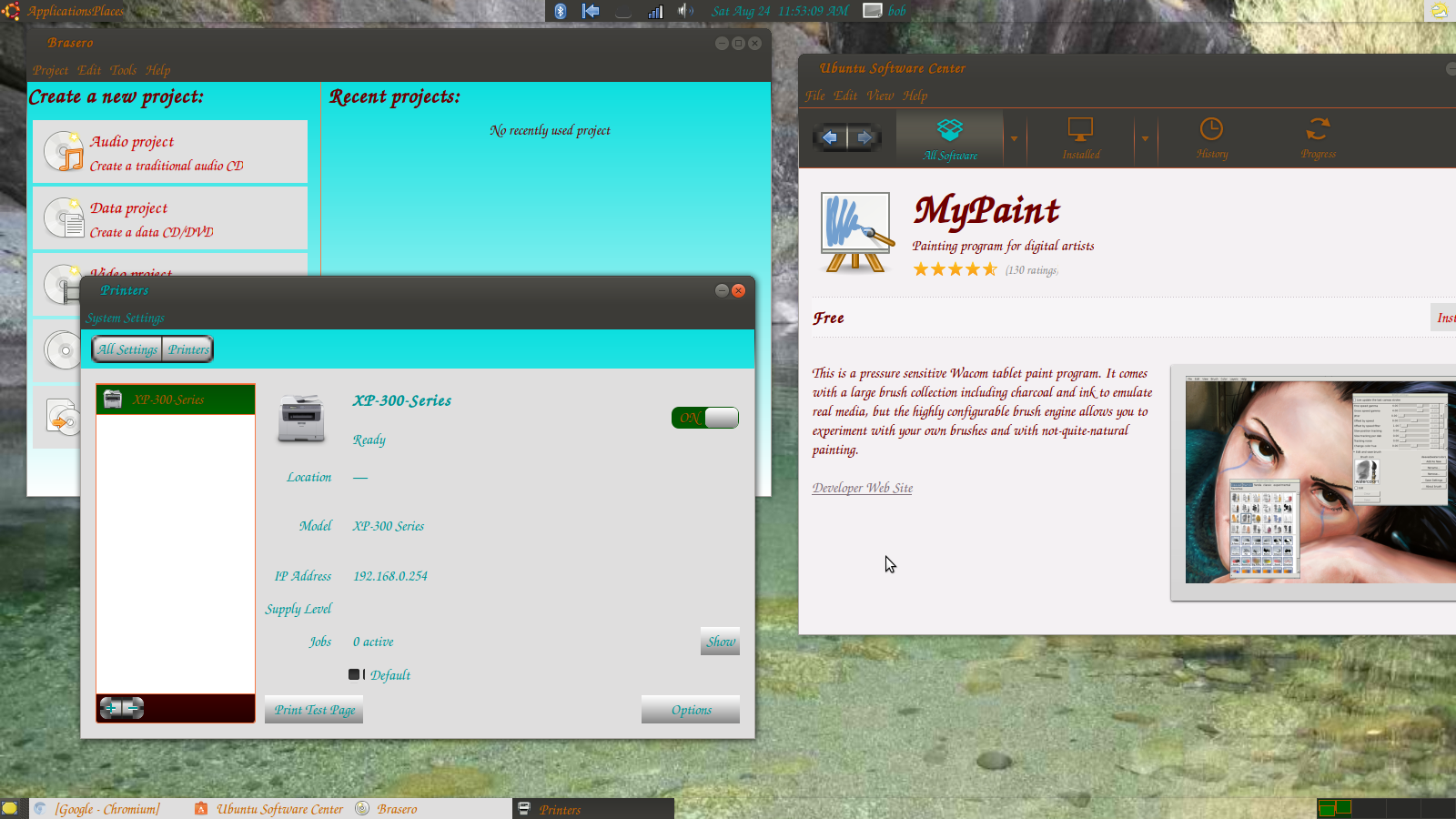Click the network signal tray icon
Viewport: 1456px width, 819px height.
655,11
